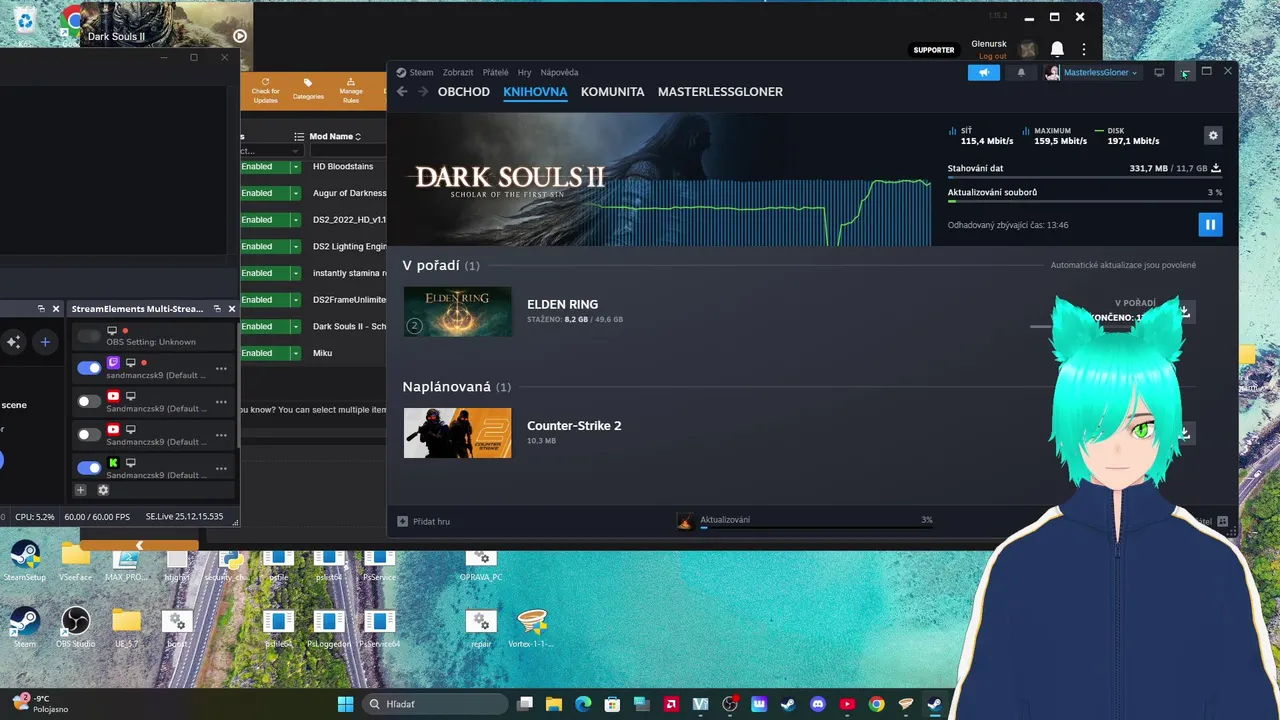
Task: Toggle the second YouTube Sandmanczsk9 switch
Action: point(89,434)
